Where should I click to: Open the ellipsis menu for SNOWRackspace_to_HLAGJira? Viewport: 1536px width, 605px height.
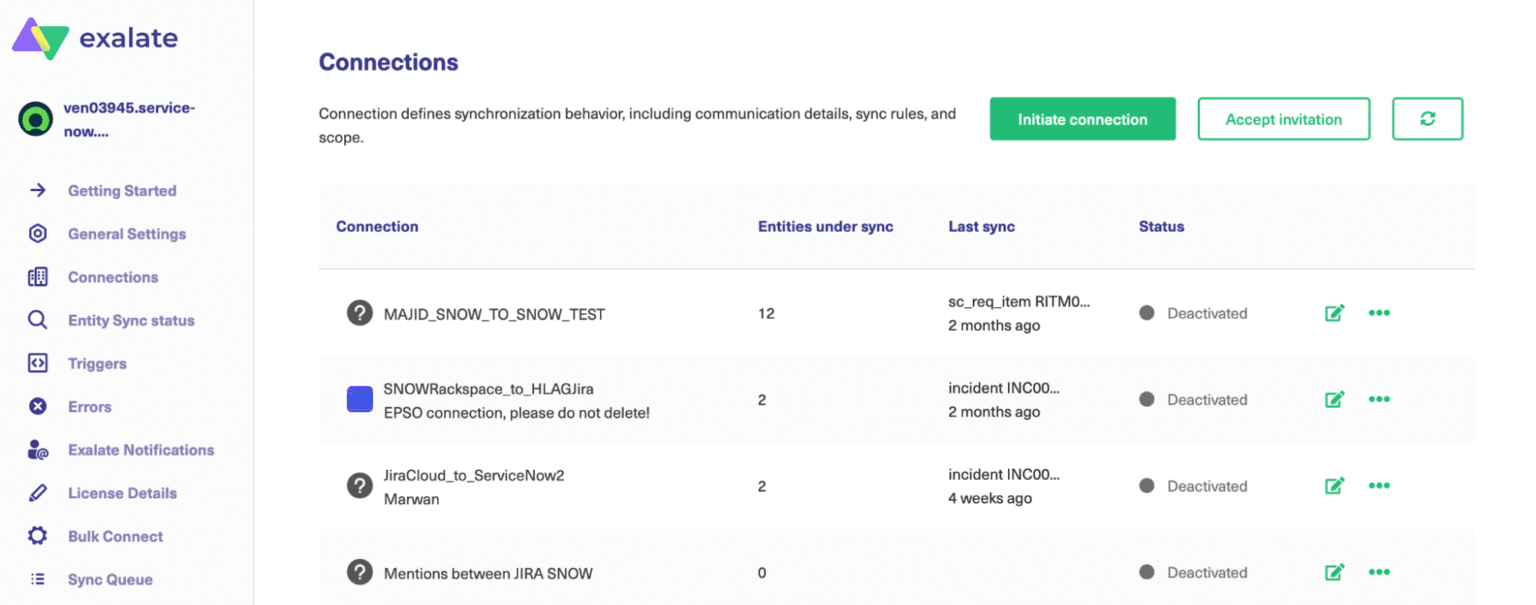1379,398
